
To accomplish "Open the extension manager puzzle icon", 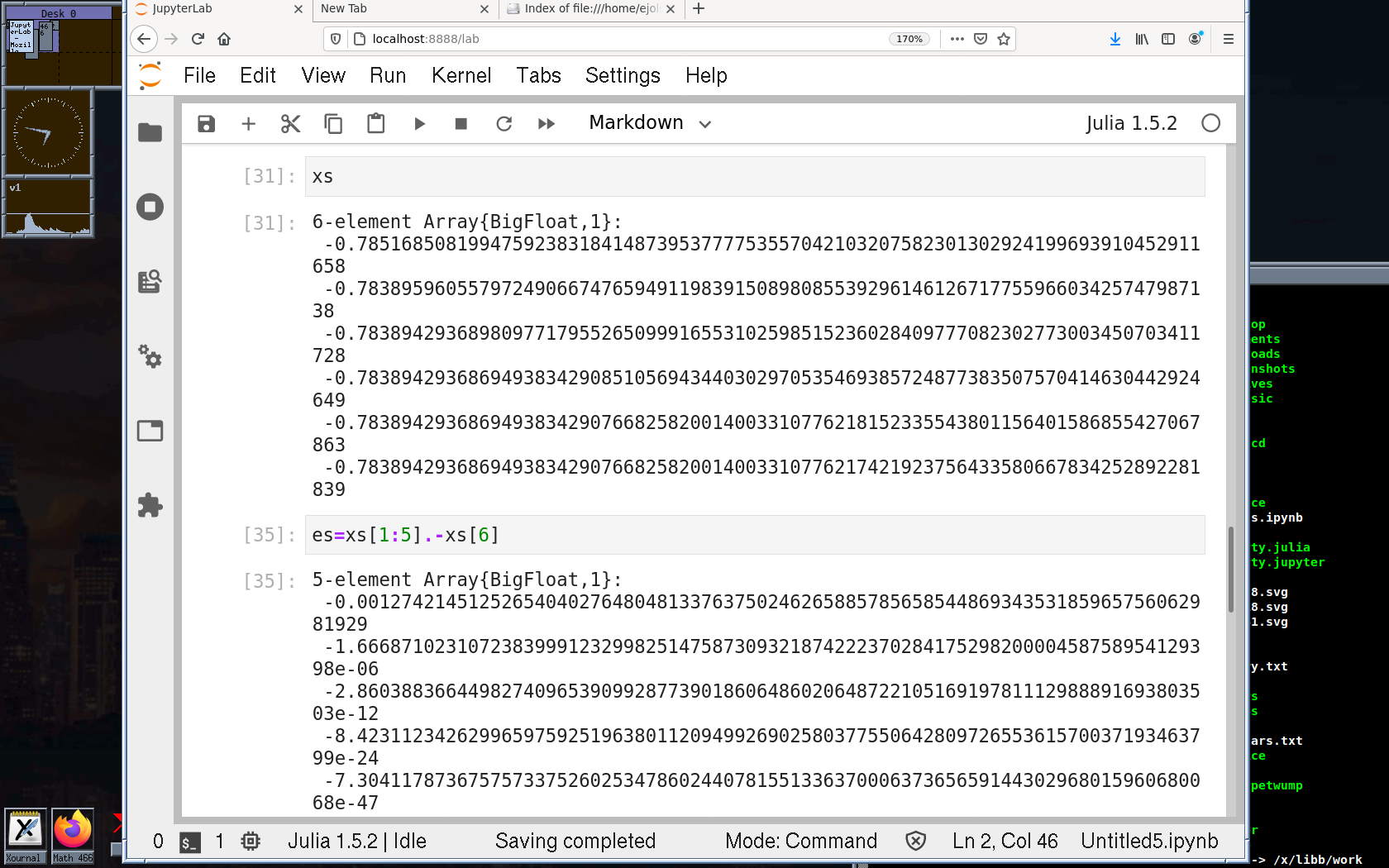I will point(150,505).
